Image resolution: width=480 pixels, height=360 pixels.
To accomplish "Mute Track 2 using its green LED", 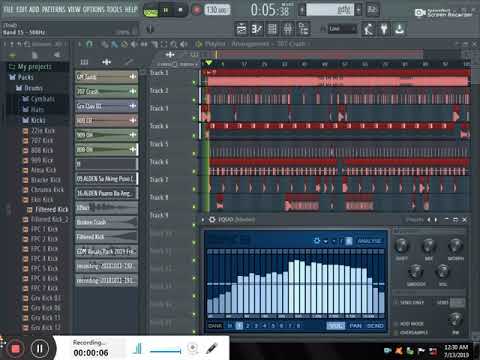I will (194, 100).
